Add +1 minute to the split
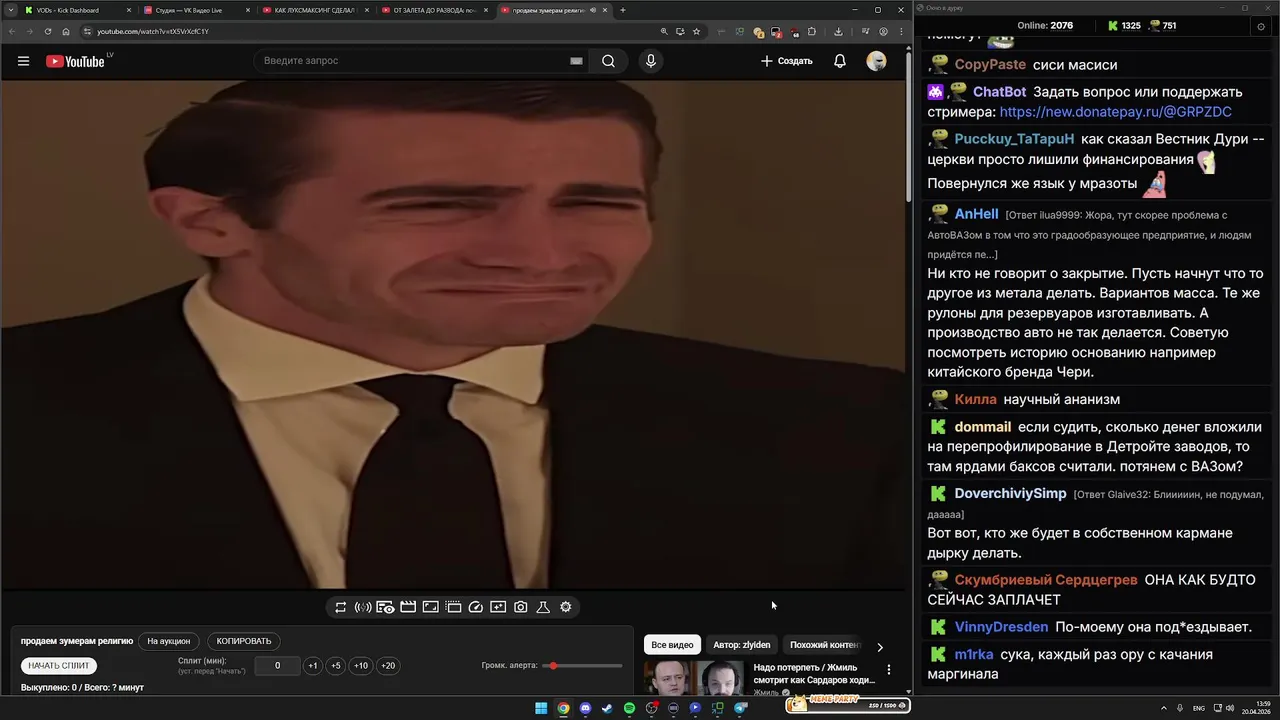 (313, 665)
